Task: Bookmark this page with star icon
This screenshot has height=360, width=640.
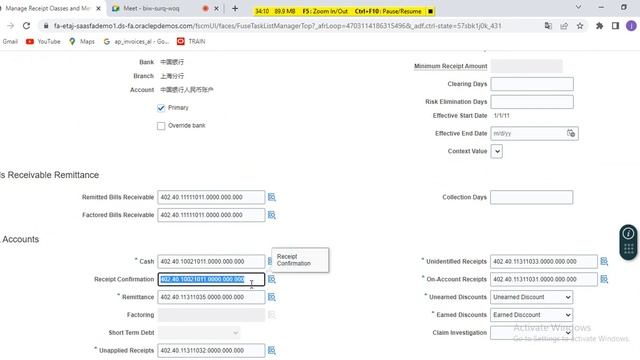Action: [x=580, y=26]
